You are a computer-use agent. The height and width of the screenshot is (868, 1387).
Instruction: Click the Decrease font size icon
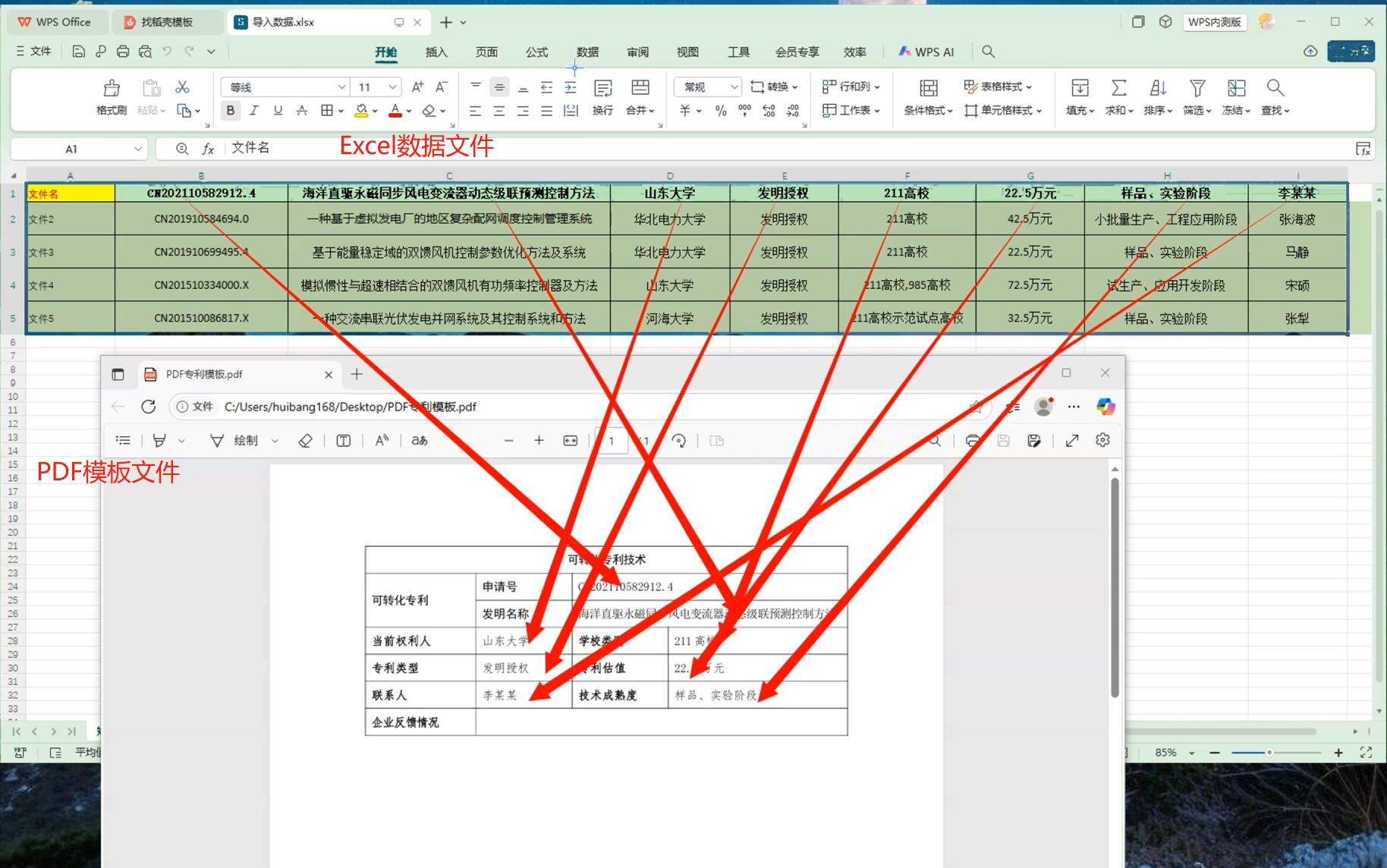click(x=442, y=87)
